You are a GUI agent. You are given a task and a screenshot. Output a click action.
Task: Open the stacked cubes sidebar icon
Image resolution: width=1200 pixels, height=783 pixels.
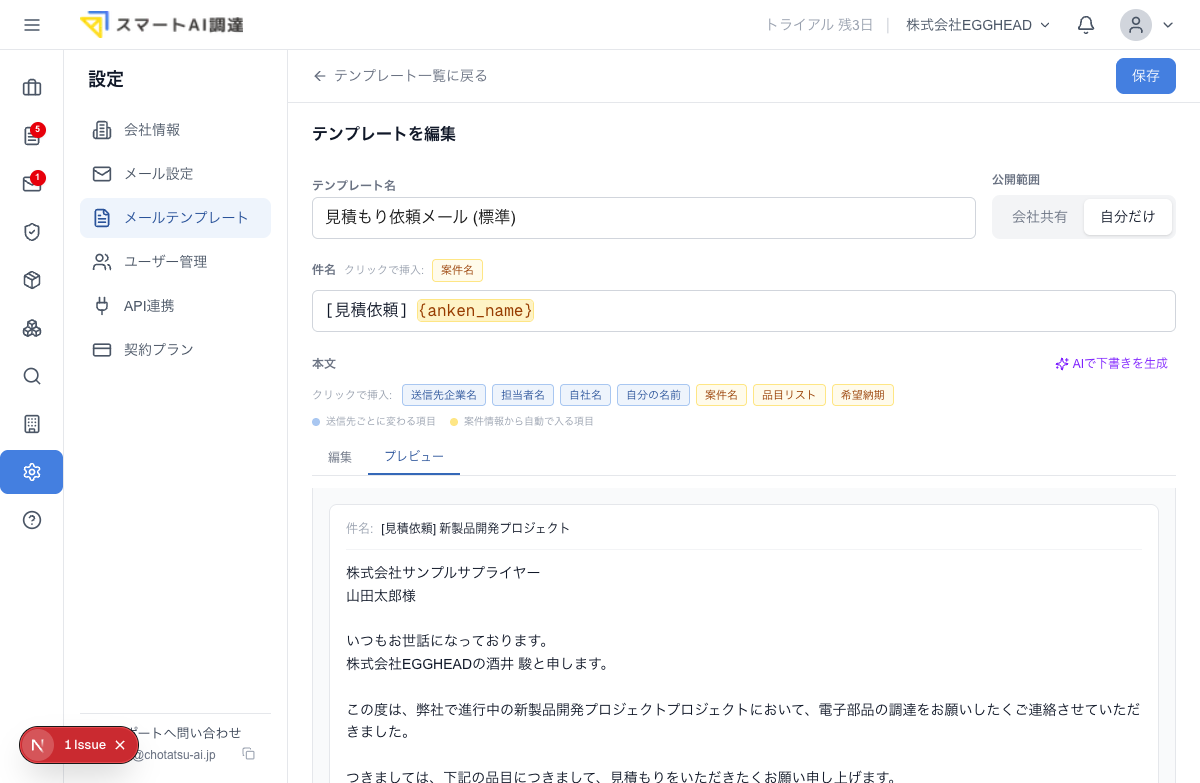pos(32,328)
